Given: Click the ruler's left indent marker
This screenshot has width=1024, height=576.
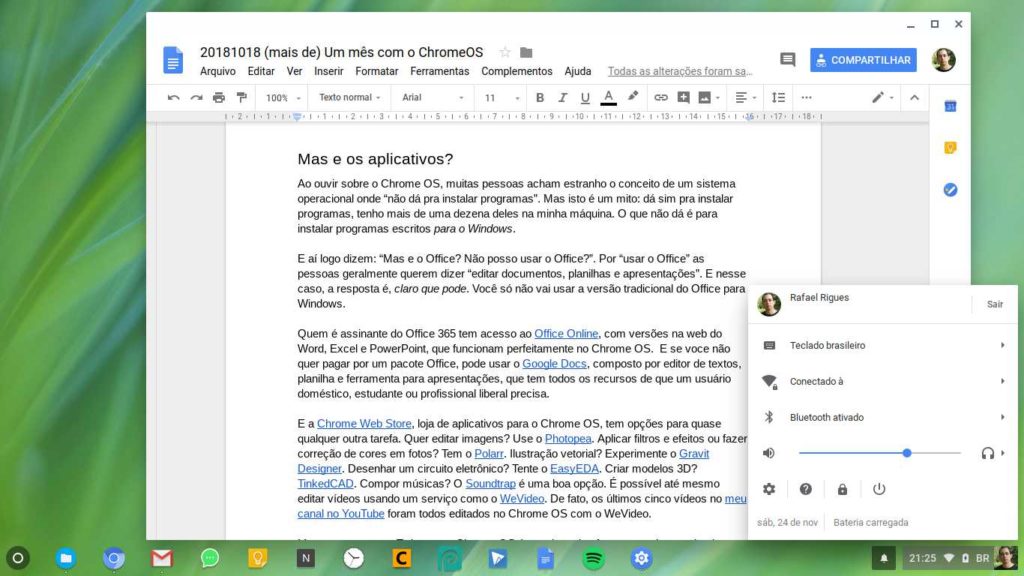Looking at the screenshot, I should 296,117.
